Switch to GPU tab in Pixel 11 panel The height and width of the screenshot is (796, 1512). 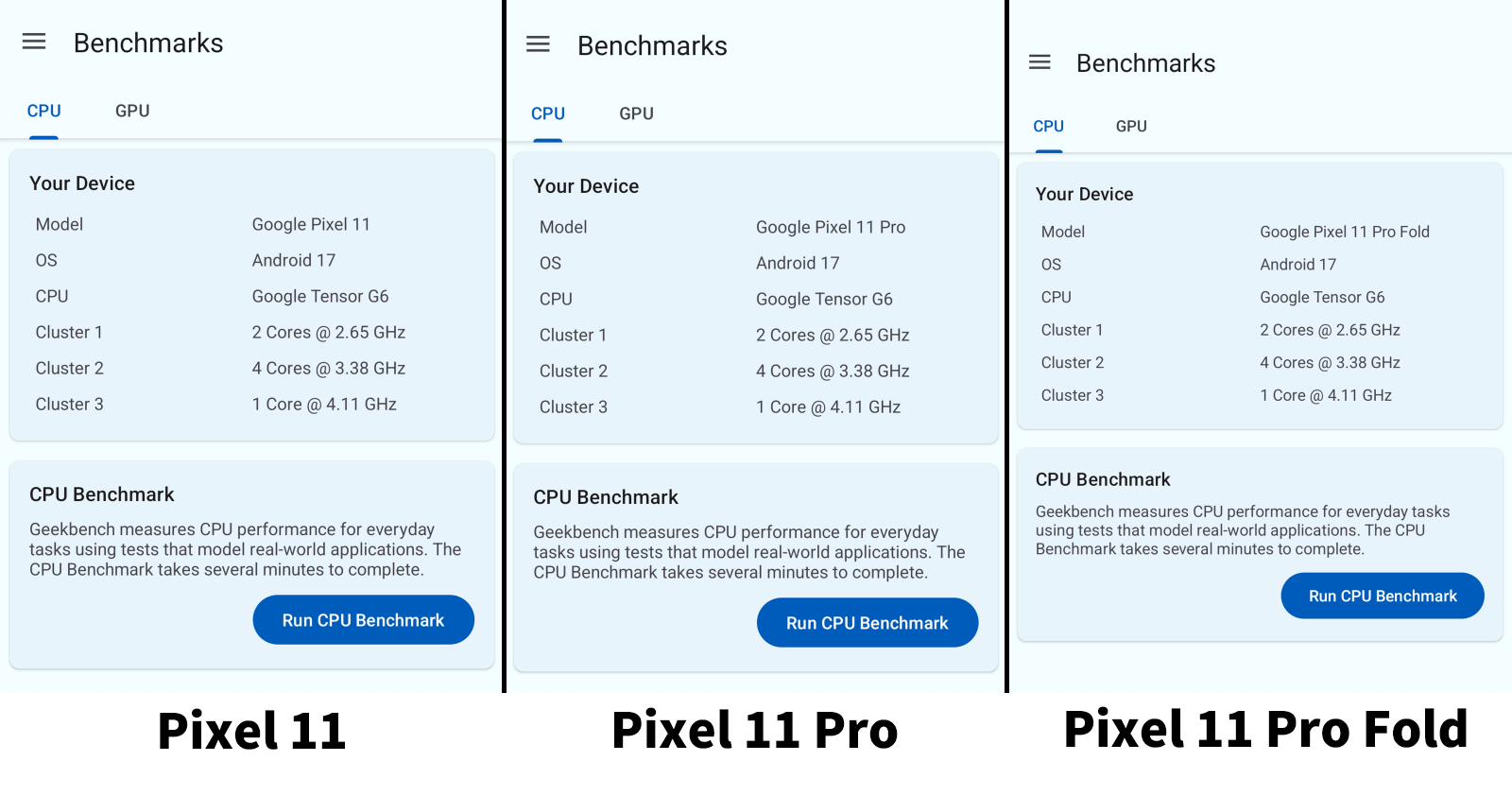132,111
